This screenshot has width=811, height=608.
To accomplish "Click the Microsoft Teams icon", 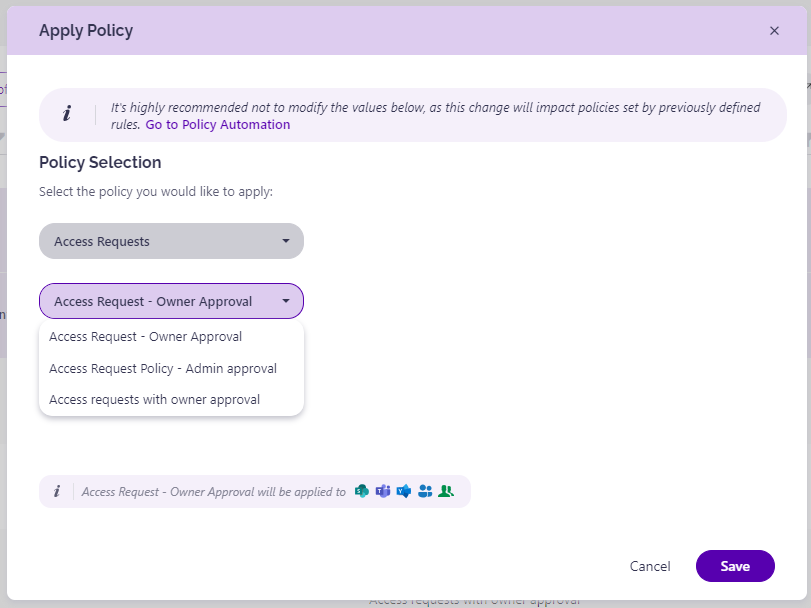I will tap(382, 491).
